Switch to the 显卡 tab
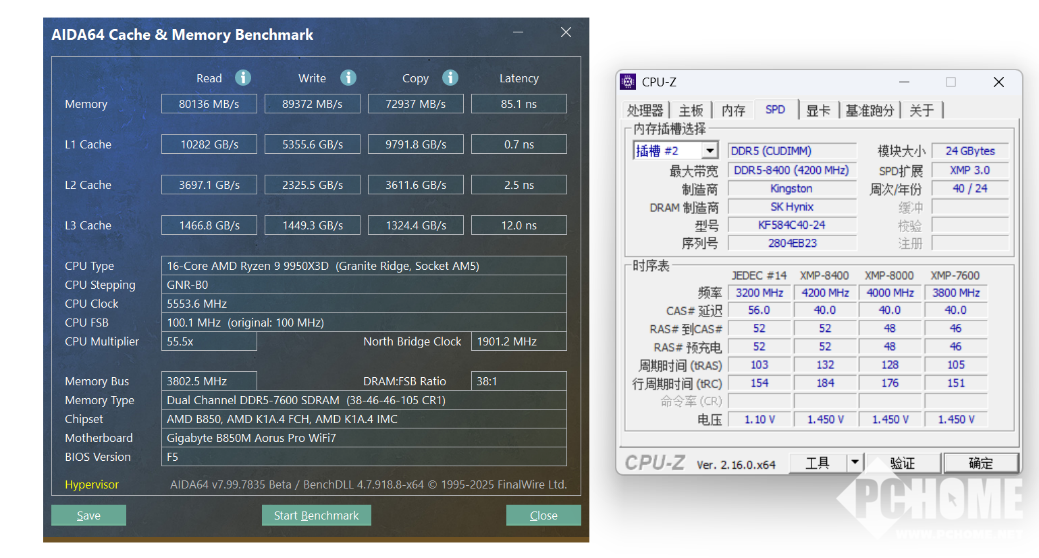 coord(818,110)
